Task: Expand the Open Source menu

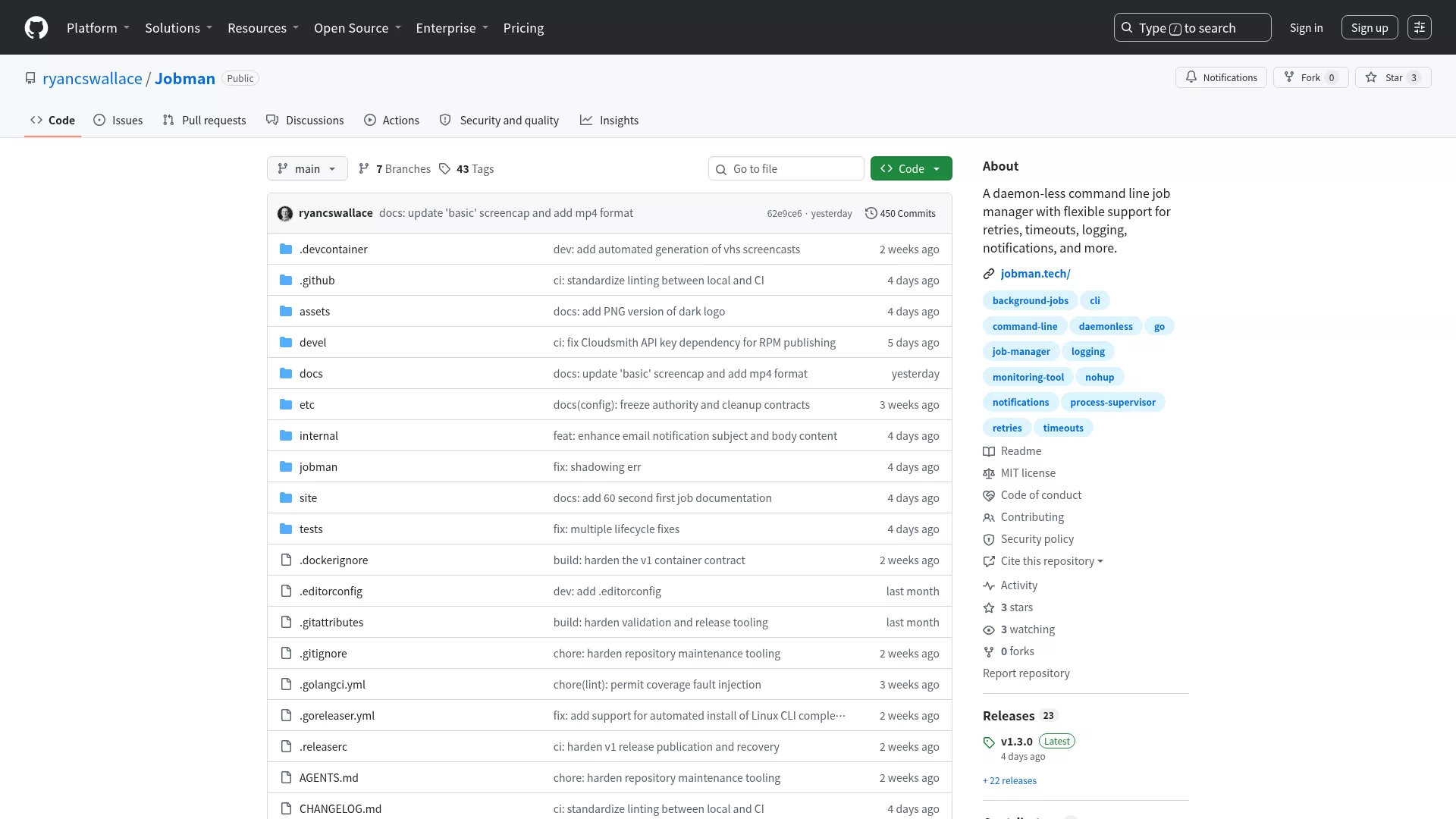Action: [358, 28]
